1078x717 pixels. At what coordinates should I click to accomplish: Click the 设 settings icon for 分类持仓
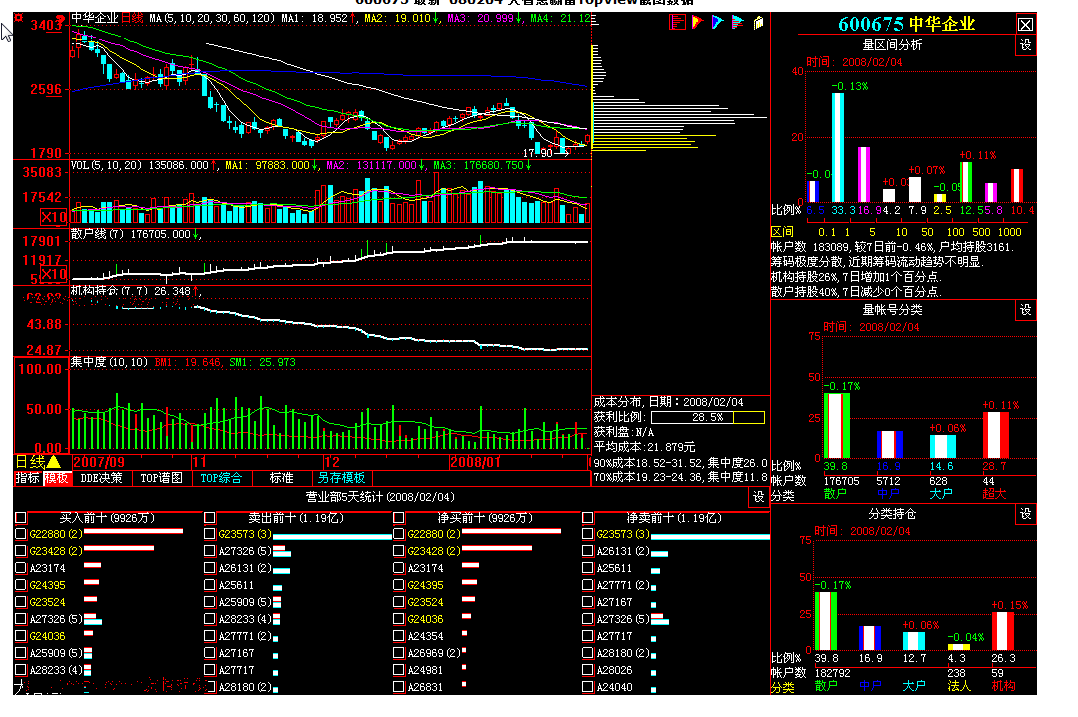1025,514
